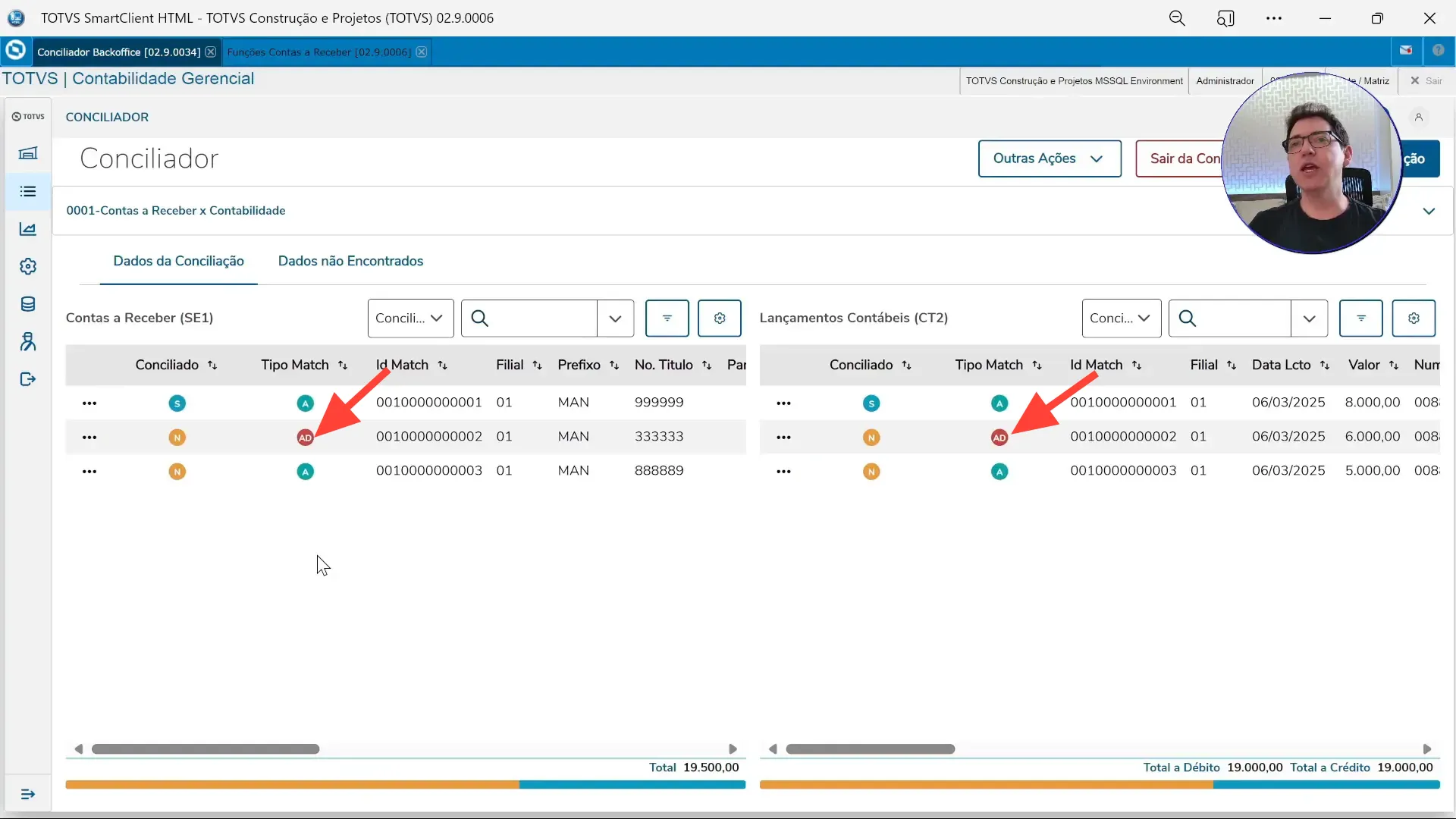Switch to Dados não Encontrados tab

tap(350, 261)
